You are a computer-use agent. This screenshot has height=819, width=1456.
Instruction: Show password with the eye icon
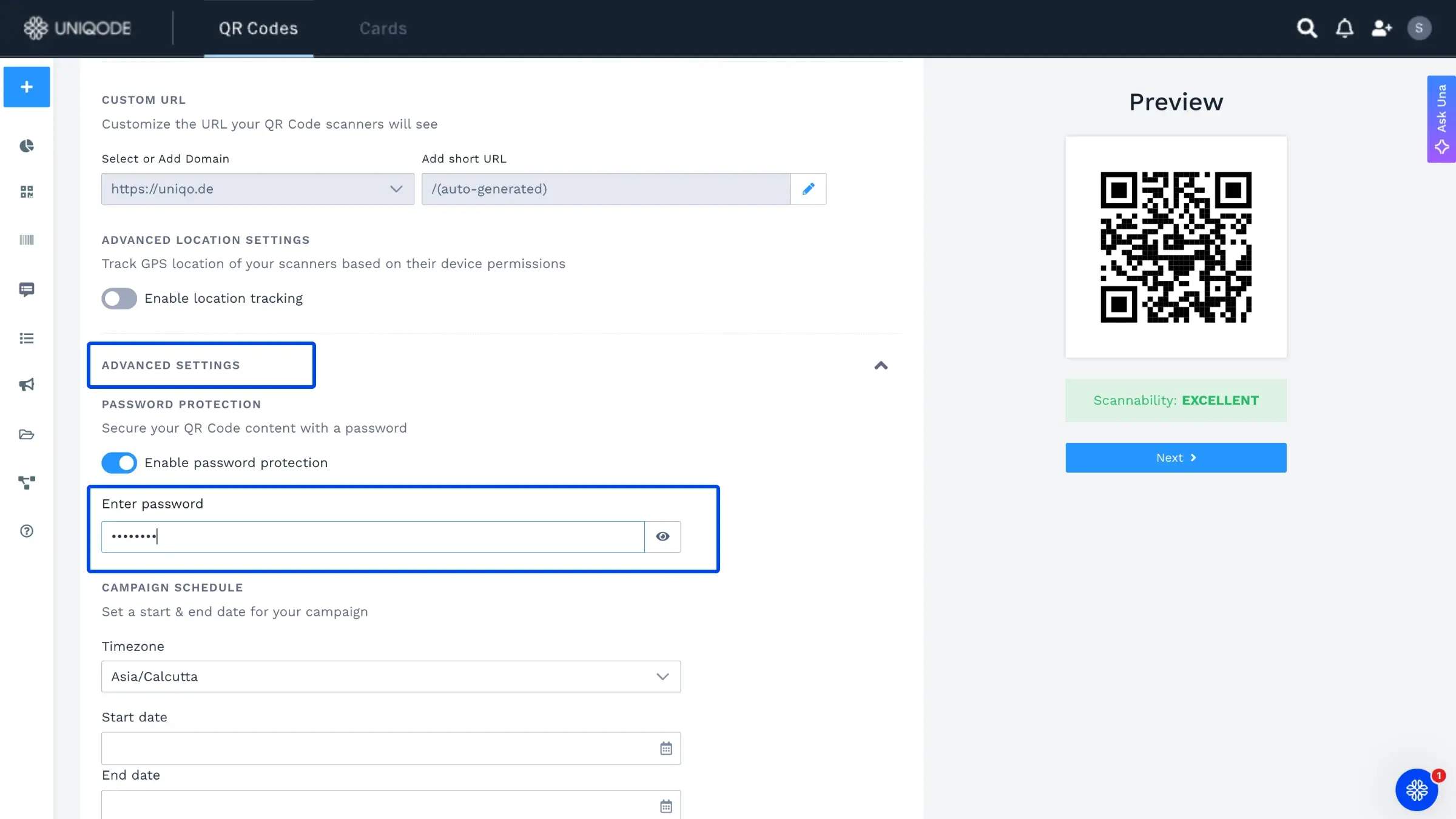tap(662, 536)
